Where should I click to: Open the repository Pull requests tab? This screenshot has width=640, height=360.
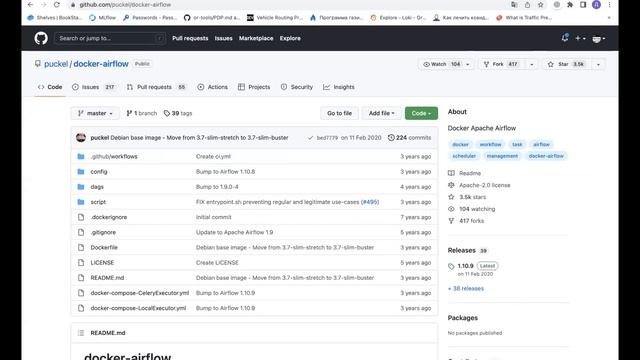point(156,87)
